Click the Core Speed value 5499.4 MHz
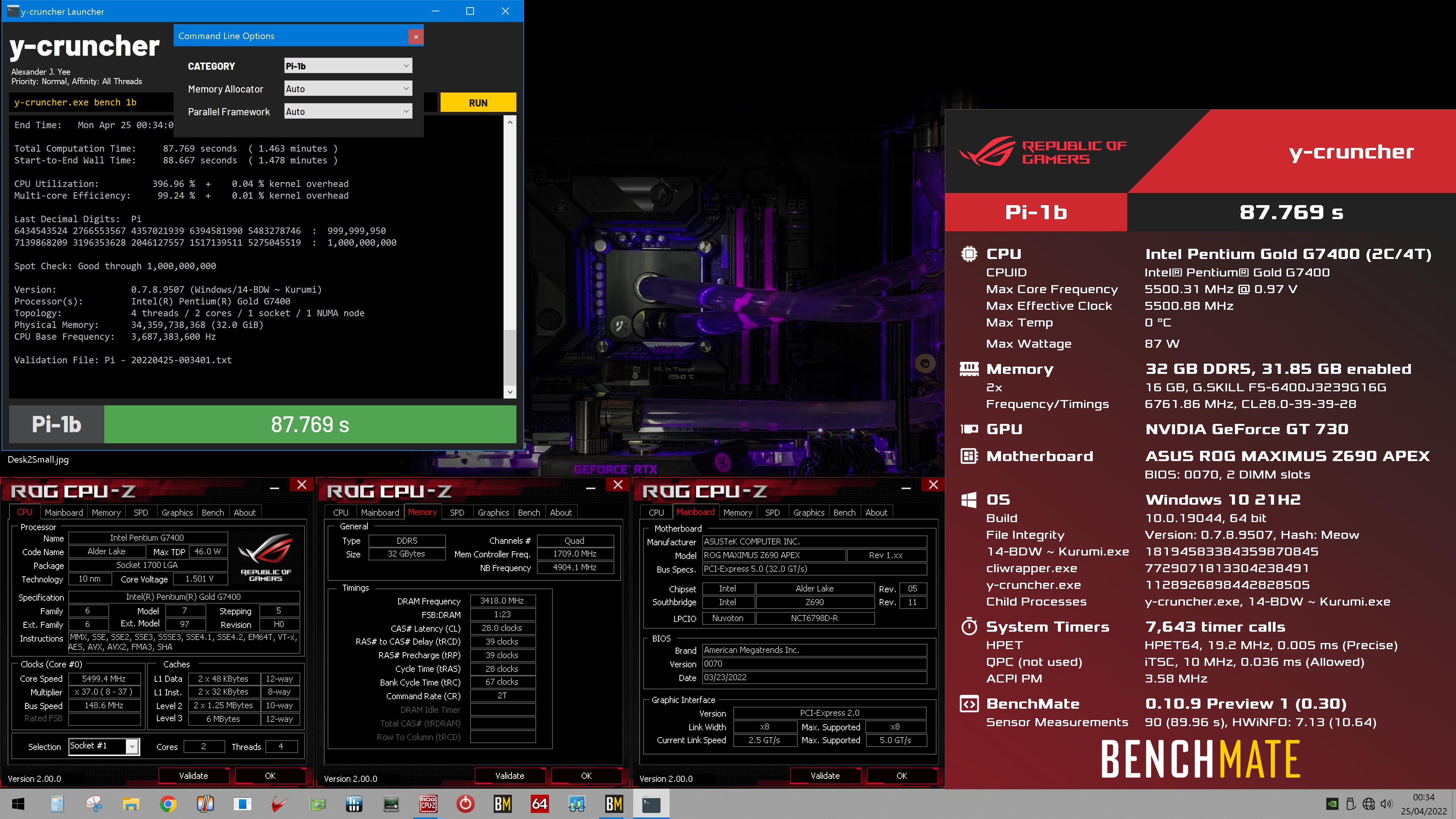Image resolution: width=1456 pixels, height=819 pixels. click(104, 678)
